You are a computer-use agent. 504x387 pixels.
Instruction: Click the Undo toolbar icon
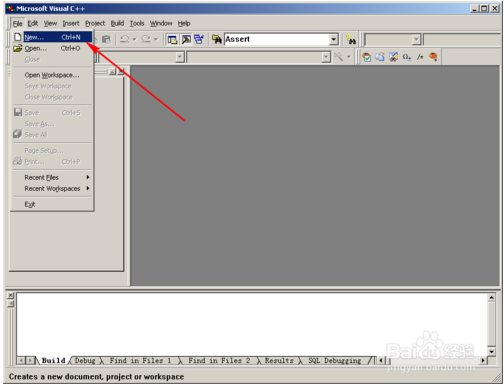coord(124,39)
